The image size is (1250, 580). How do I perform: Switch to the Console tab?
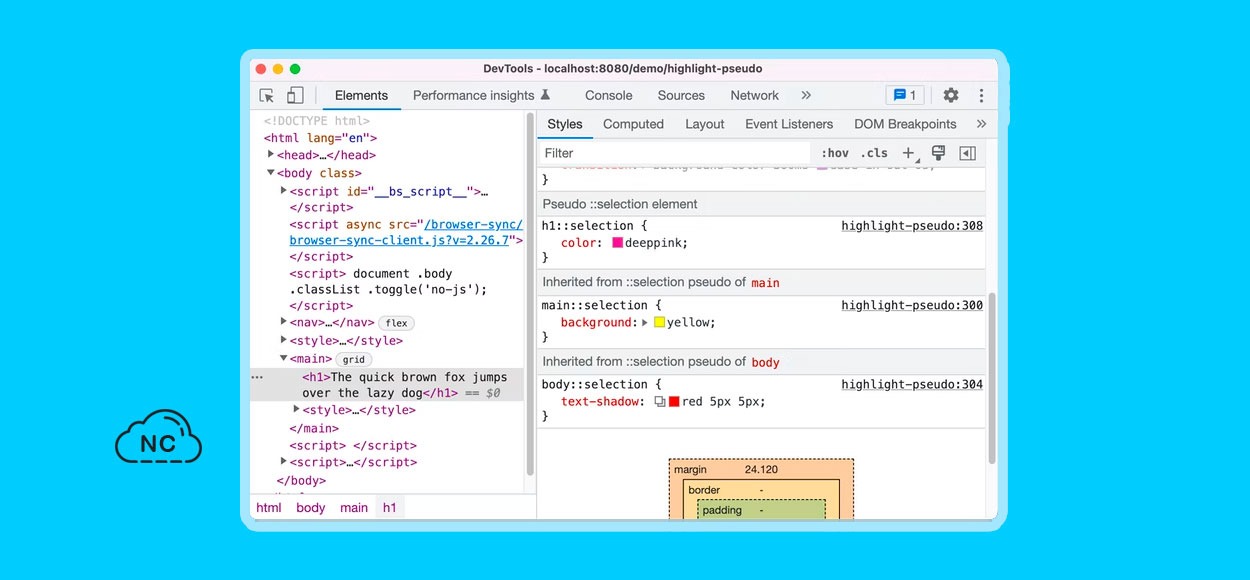[609, 96]
